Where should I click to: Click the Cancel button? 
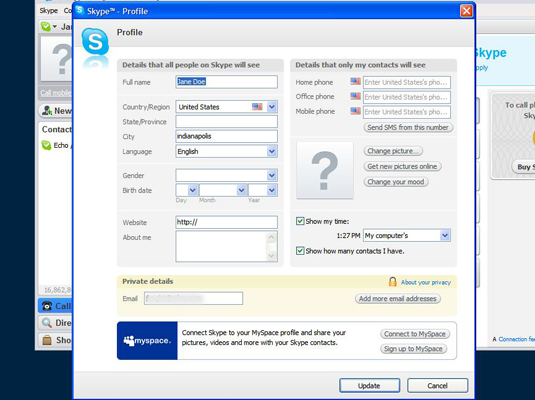(x=437, y=386)
